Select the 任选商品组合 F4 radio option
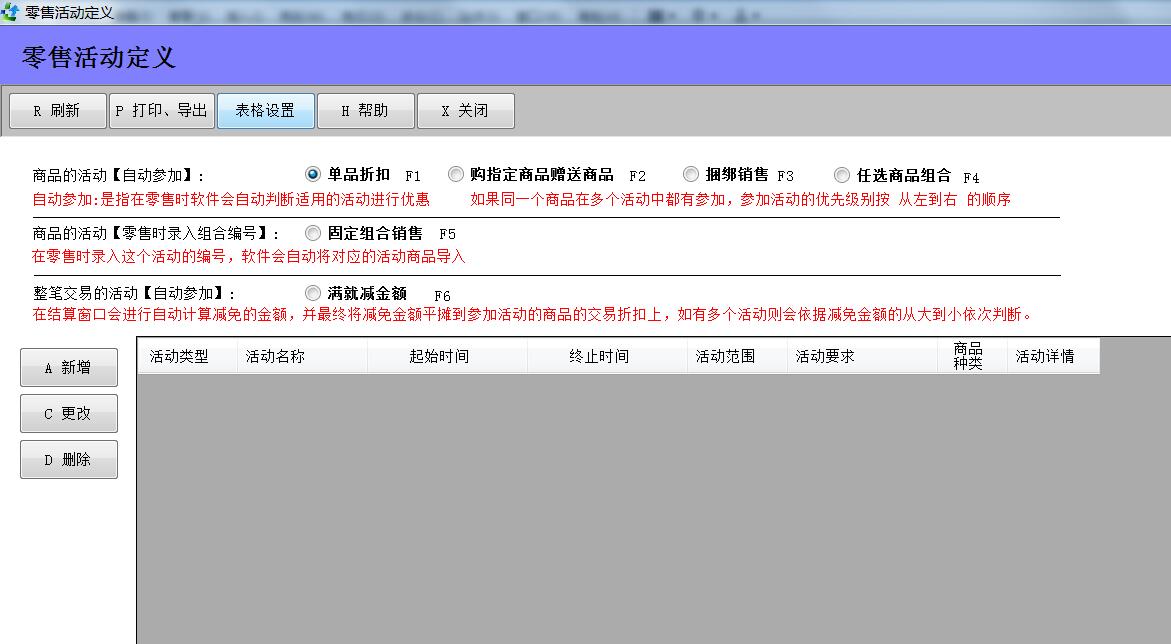The image size is (1171, 644). 841,174
